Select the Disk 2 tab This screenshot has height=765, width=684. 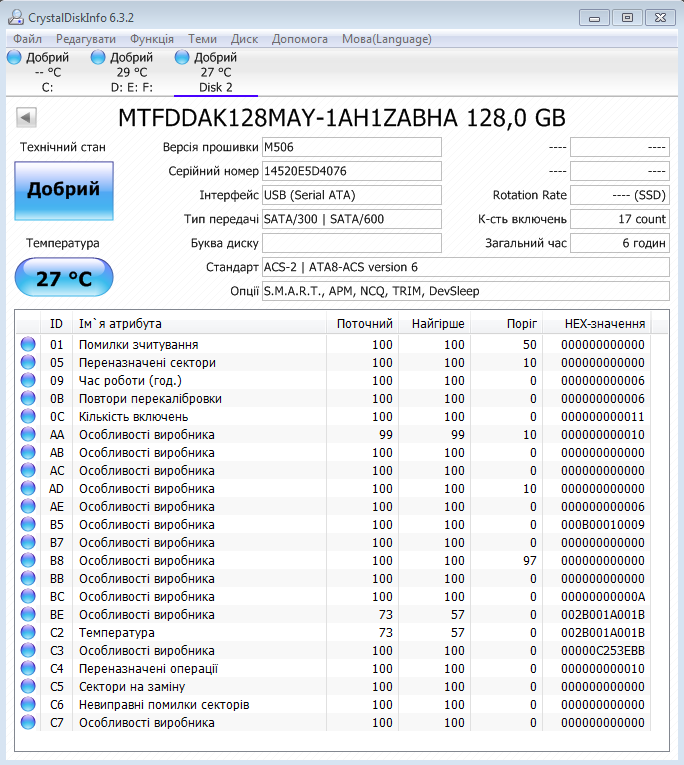coord(216,72)
